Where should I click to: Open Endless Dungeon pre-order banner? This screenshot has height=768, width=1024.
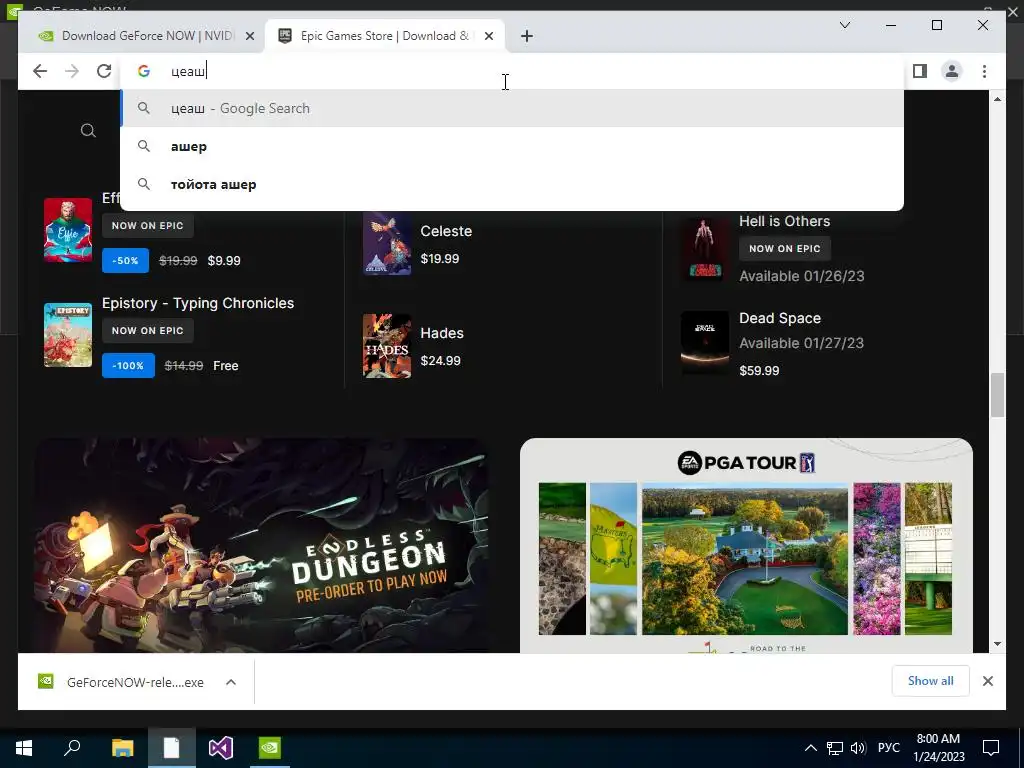261,545
